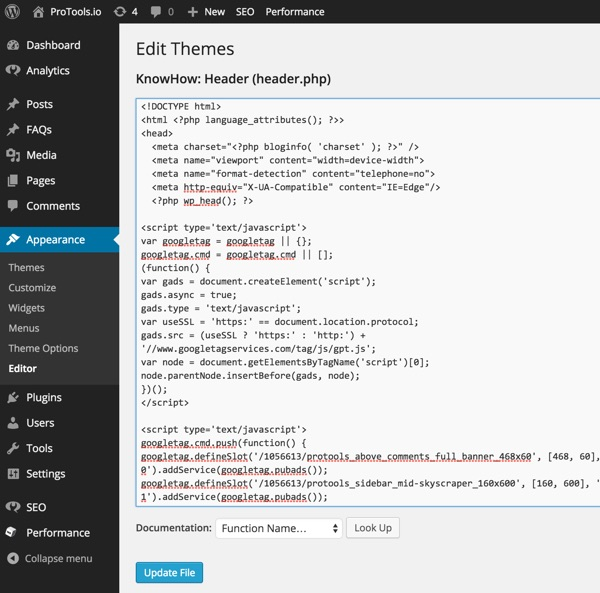Click the KnowHow: Header (header.php) title
600x593 pixels.
click(x=233, y=79)
